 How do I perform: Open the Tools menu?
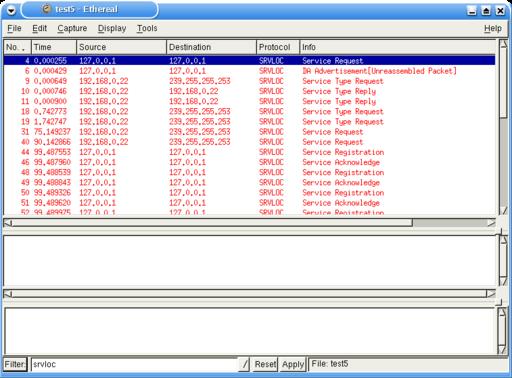[x=147, y=28]
